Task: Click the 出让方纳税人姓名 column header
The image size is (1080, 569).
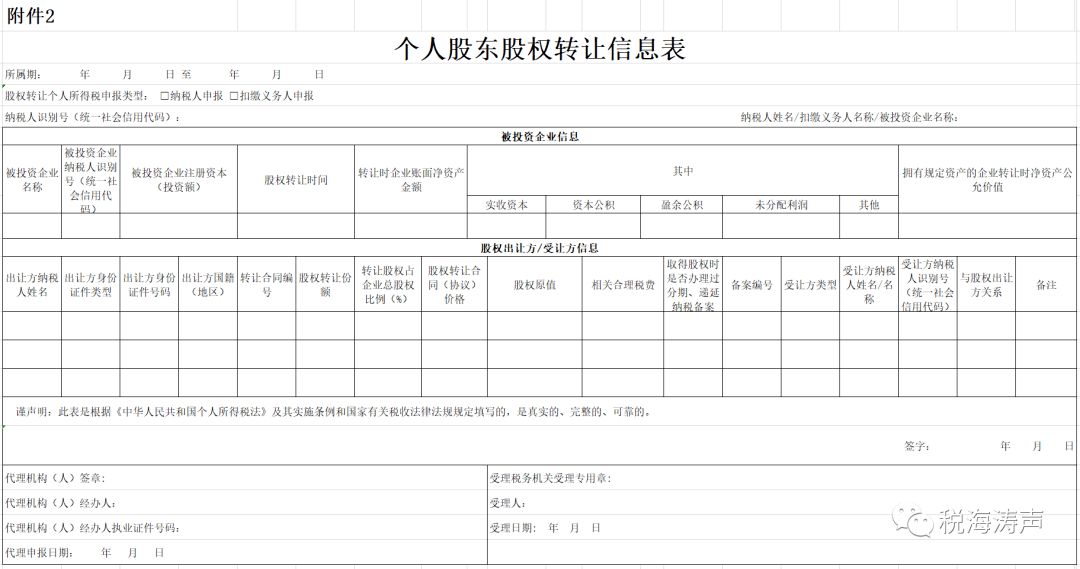Action: point(32,284)
